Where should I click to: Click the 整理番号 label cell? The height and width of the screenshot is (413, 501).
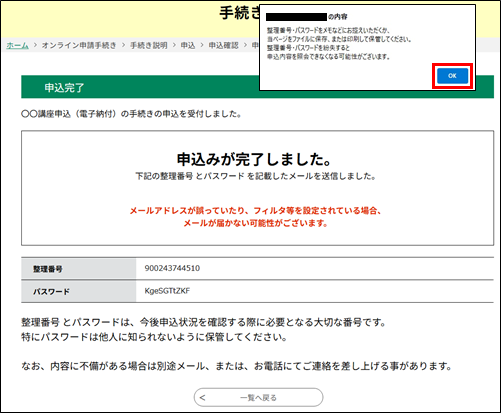tap(79, 269)
